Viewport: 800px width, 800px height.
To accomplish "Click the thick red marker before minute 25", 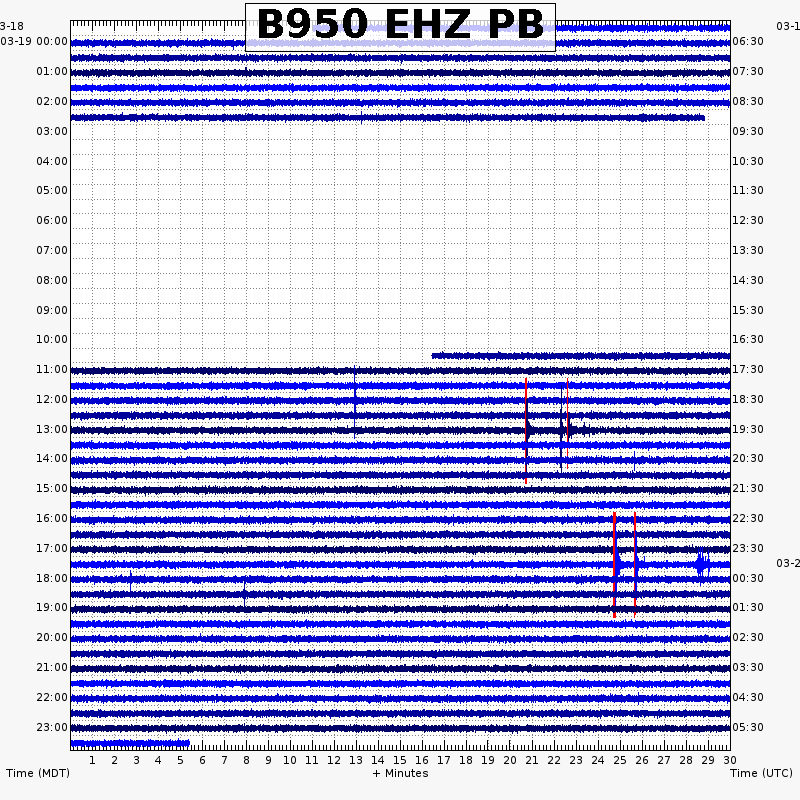I will click(x=615, y=565).
